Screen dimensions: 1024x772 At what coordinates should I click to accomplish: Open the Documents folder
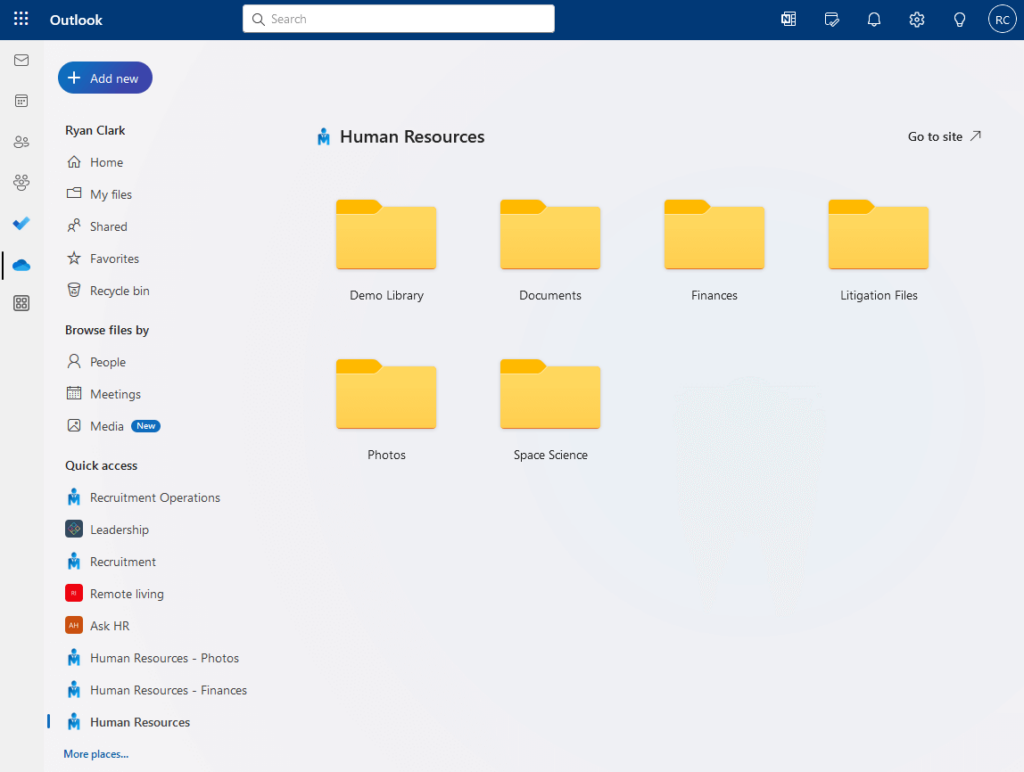click(550, 251)
